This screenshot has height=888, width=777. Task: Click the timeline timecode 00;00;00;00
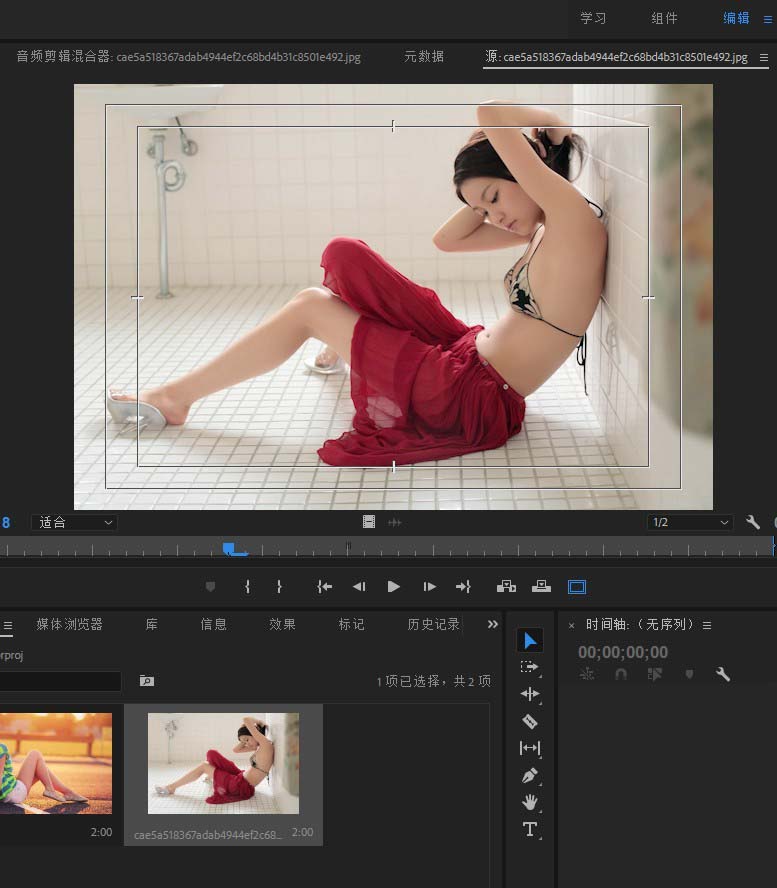click(x=623, y=652)
